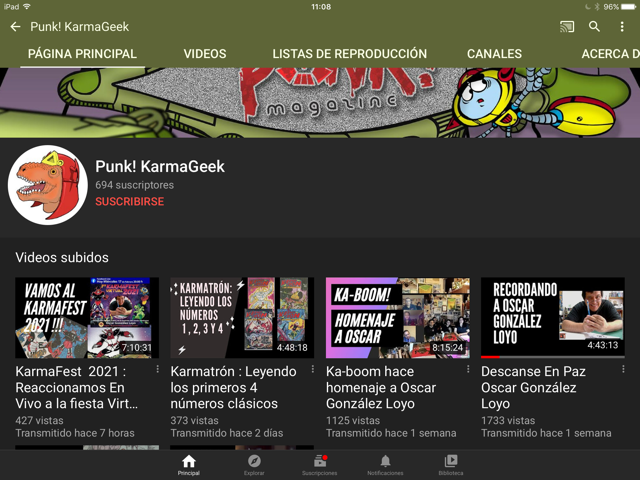Open 'Ka-boom hace homenaje a Oscar' title

(x=381, y=387)
